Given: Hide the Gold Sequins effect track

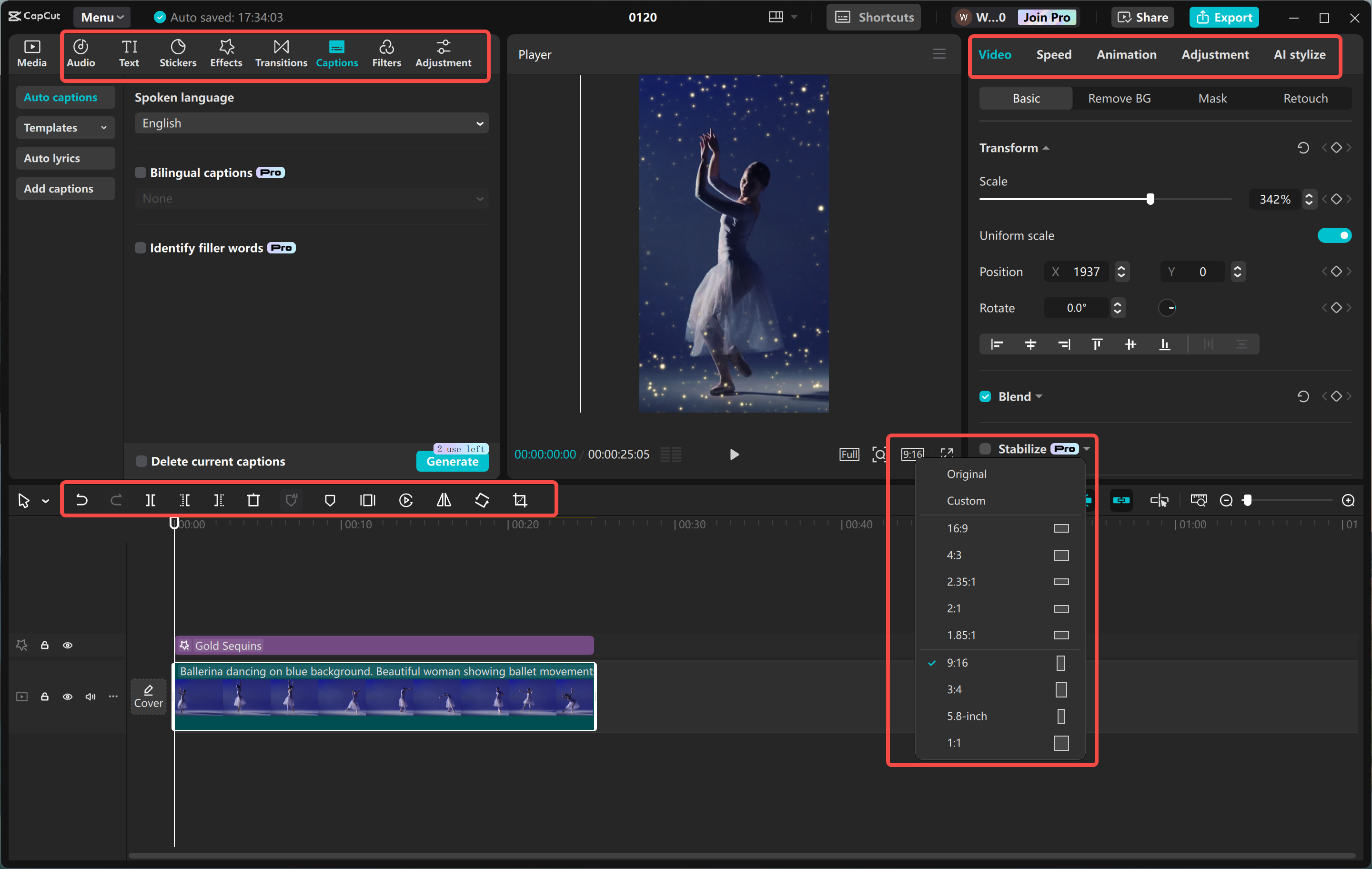Looking at the screenshot, I should pos(67,645).
